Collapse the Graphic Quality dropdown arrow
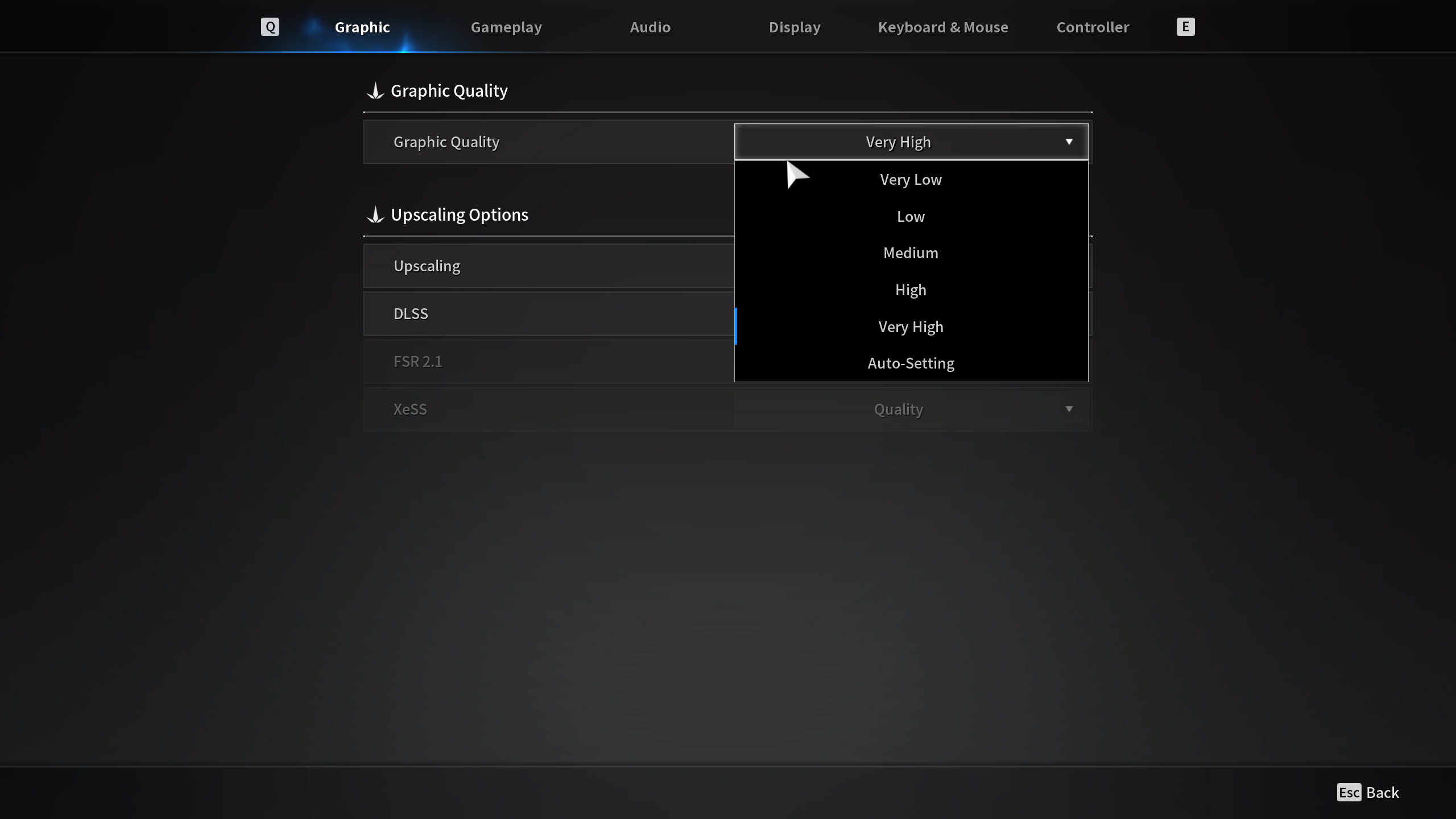This screenshot has width=1456, height=819. pyautogui.click(x=1069, y=142)
